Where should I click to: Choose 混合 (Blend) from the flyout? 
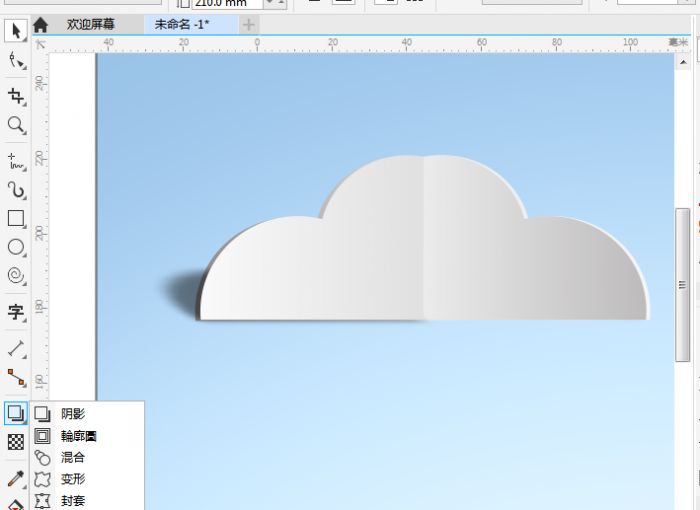coord(72,457)
